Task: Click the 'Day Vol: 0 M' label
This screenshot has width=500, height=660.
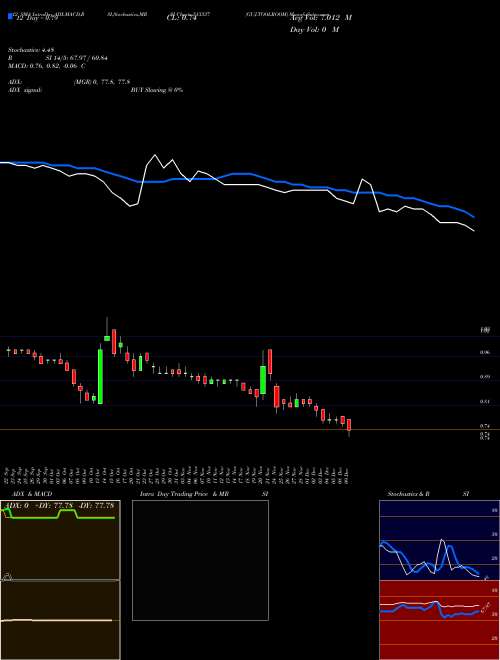Action: (x=314, y=29)
